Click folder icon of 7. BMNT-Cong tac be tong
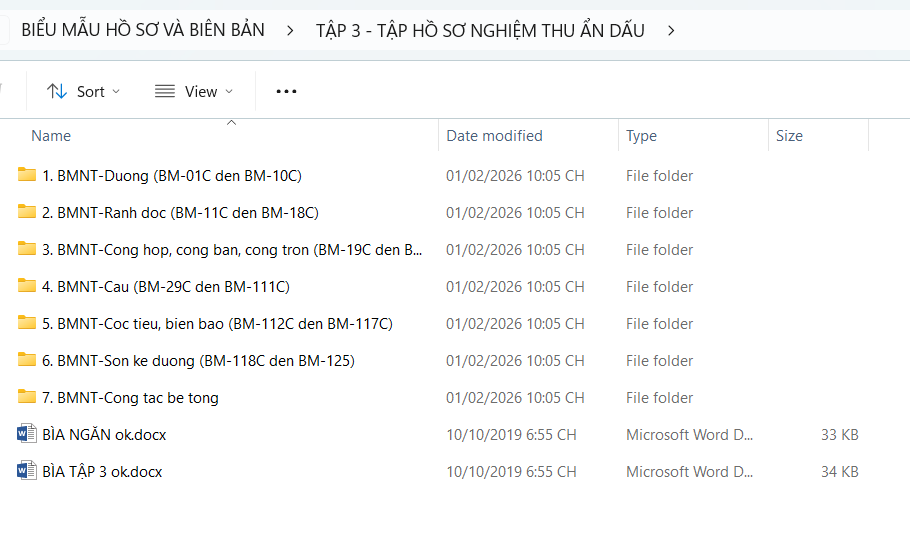Image resolution: width=910 pixels, height=547 pixels. click(x=27, y=398)
